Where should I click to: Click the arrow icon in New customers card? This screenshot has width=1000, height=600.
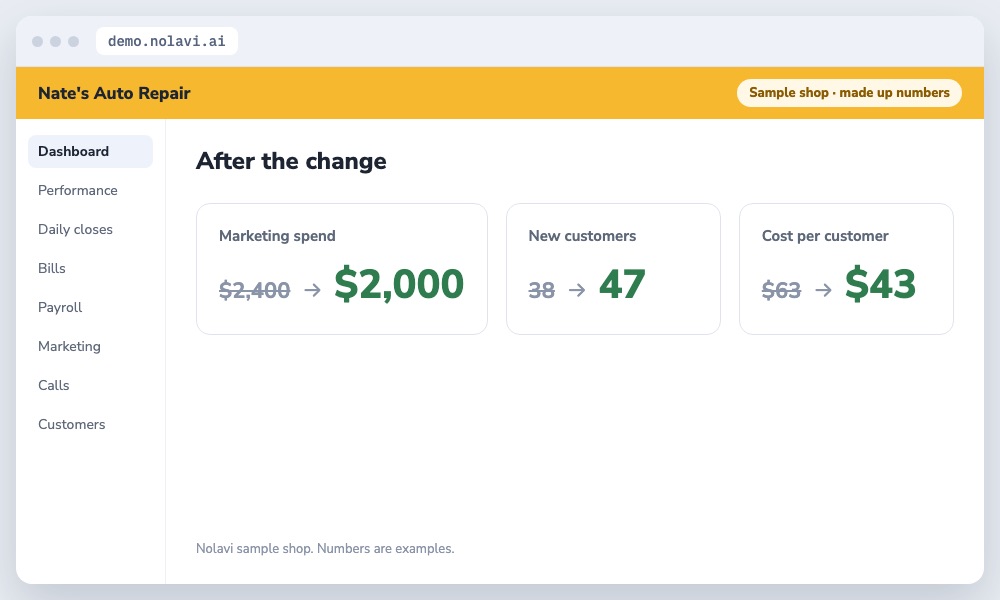point(577,290)
